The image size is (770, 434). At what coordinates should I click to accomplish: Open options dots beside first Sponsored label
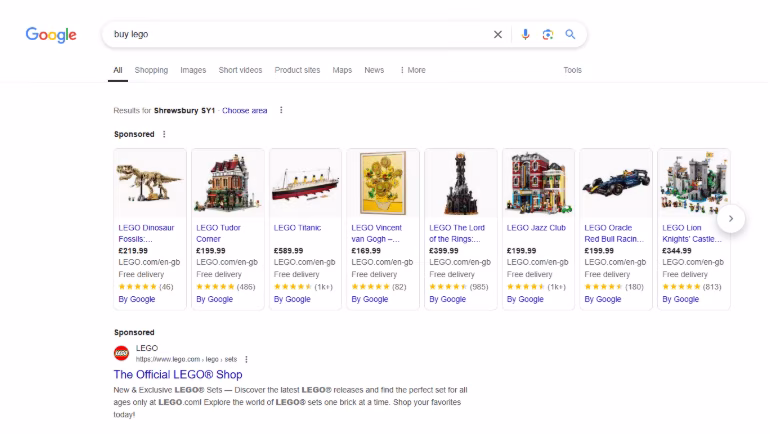[x=164, y=134]
